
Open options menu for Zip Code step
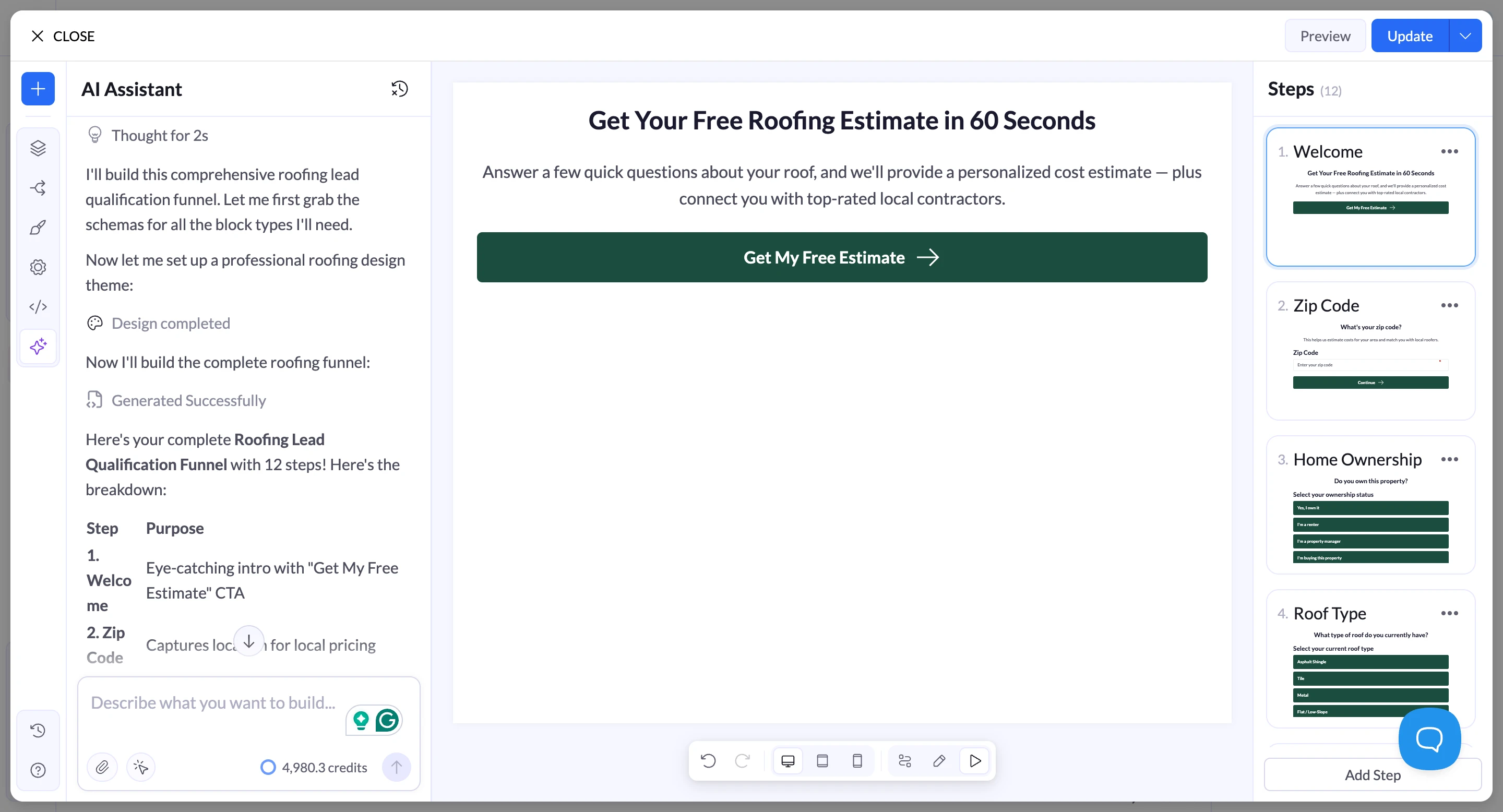coord(1449,306)
